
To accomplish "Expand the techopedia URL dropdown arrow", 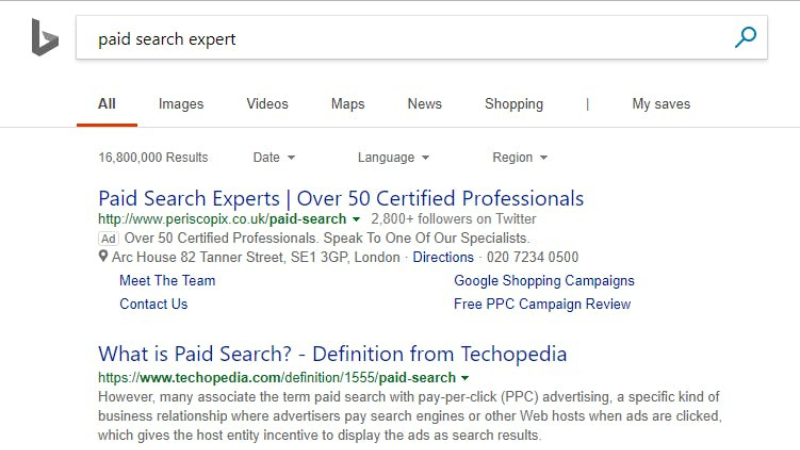I will click(464, 377).
